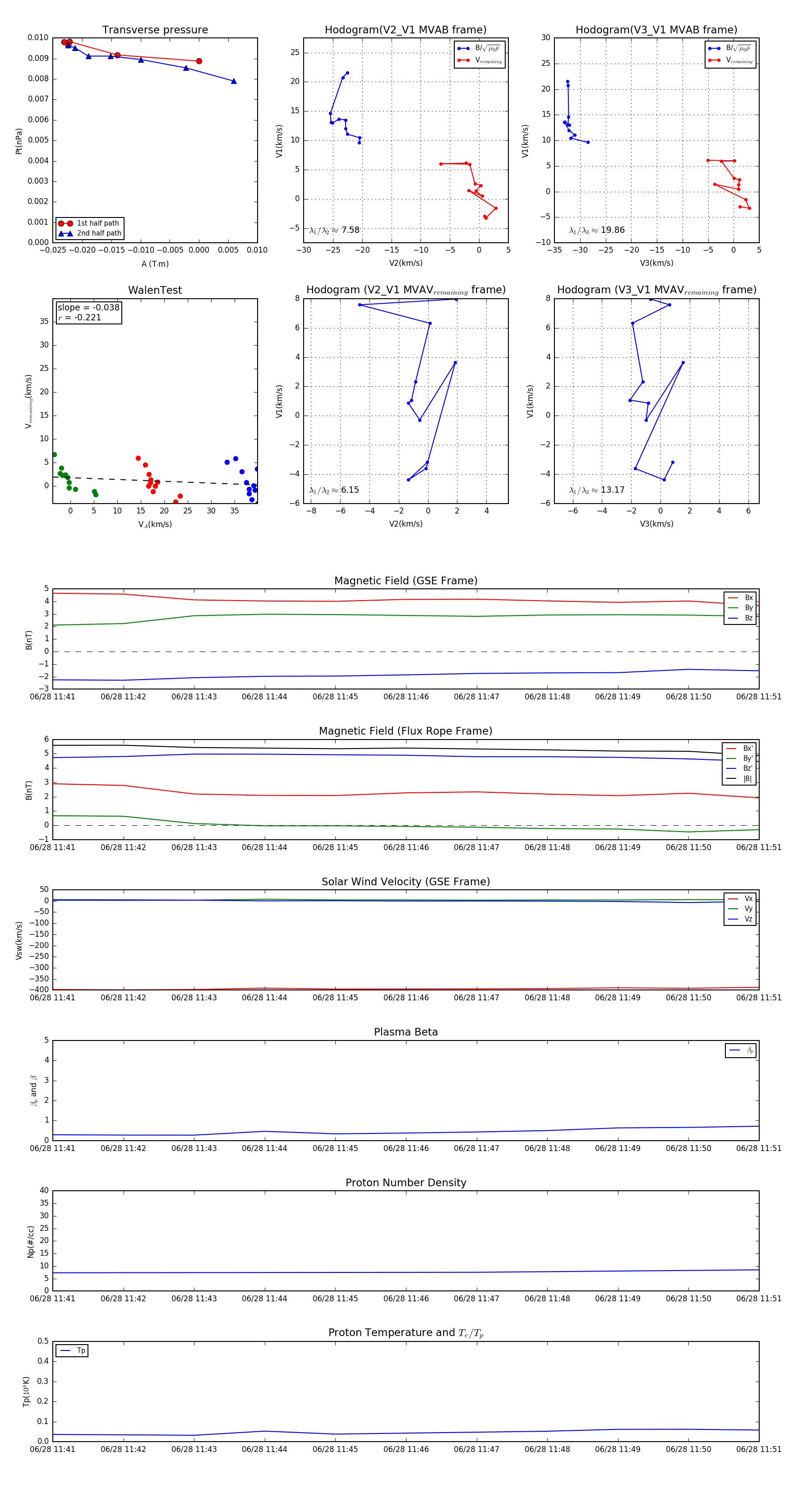Click the 'Transverse pressure' plot title
Screen dimensions: 812x1489
(x=155, y=29)
